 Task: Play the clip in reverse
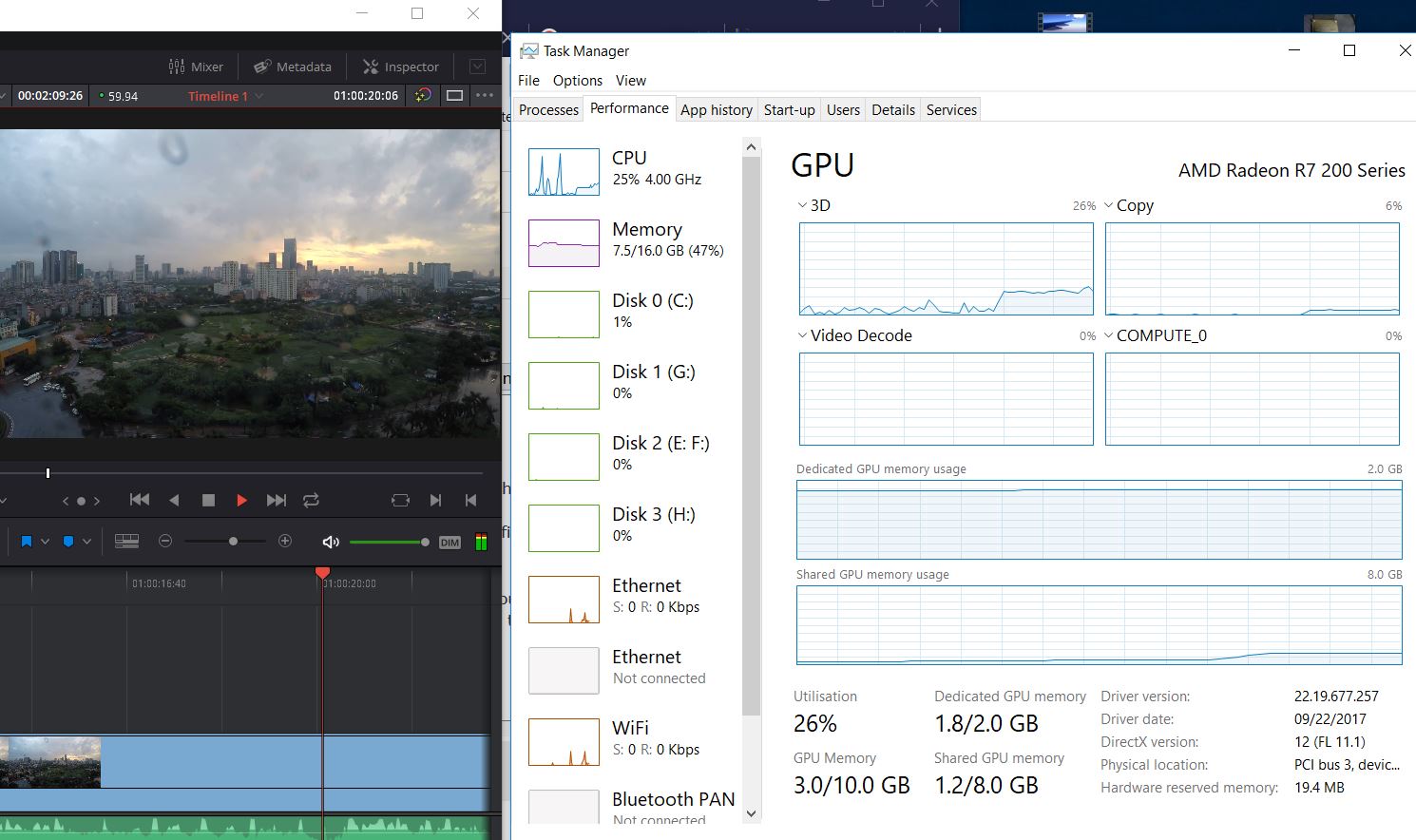click(174, 500)
